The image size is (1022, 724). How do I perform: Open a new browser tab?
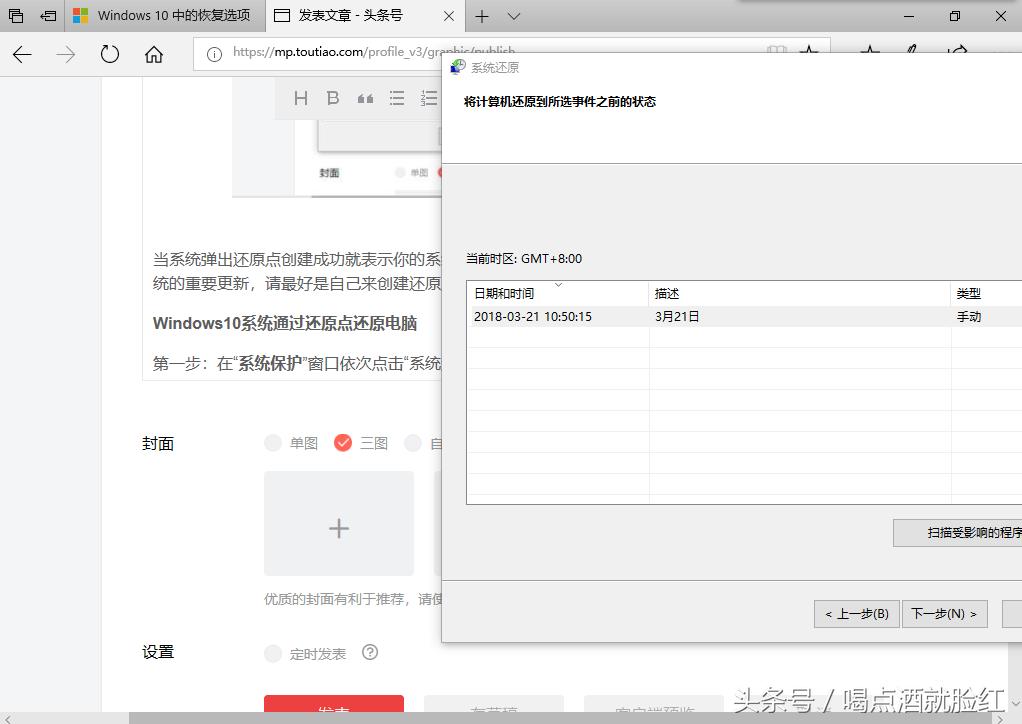pyautogui.click(x=483, y=16)
